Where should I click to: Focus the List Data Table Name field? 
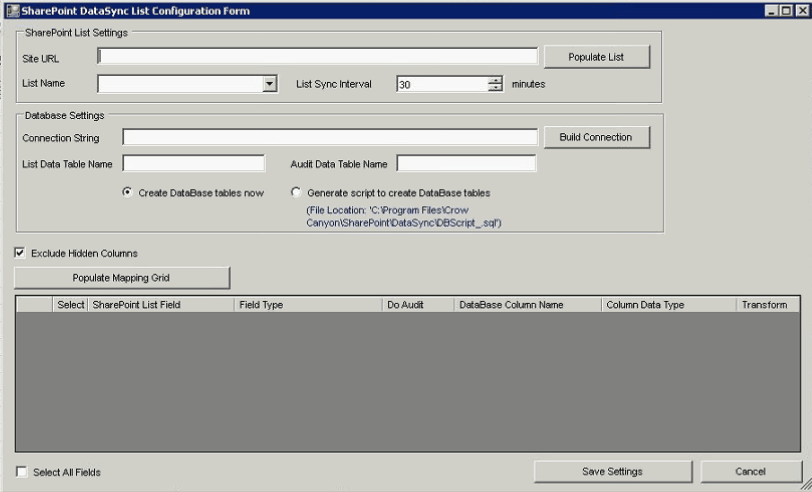pos(194,163)
